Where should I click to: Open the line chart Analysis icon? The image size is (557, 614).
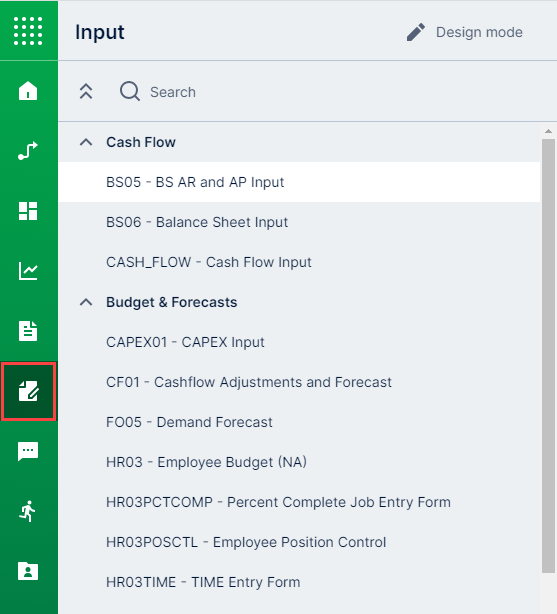[28, 271]
